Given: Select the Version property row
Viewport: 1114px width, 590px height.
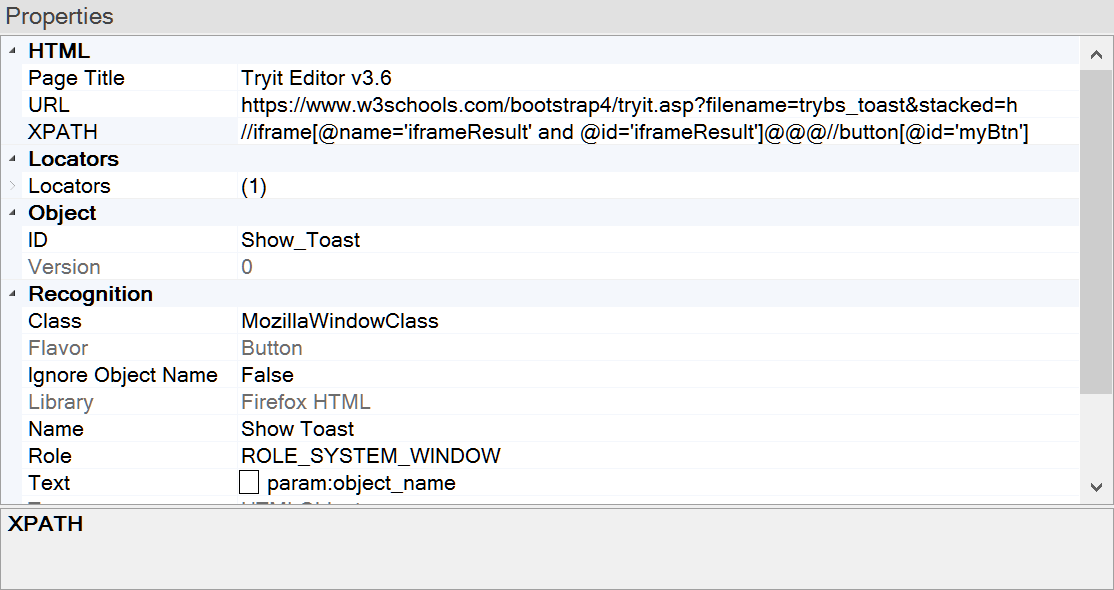Looking at the screenshot, I should click(x=64, y=267).
